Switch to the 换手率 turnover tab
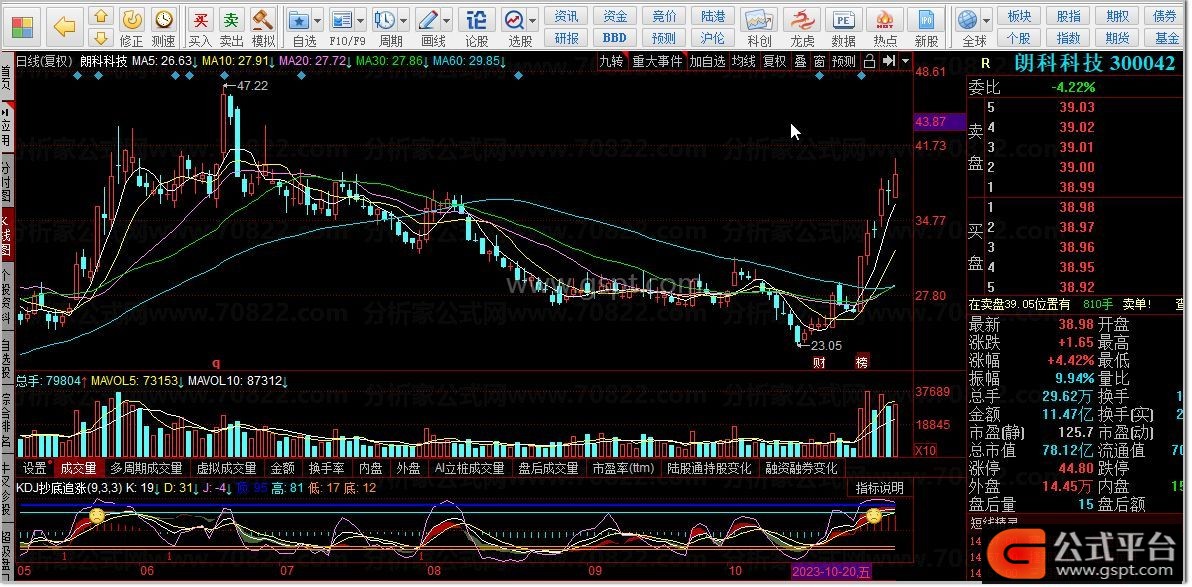Image resolution: width=1192 pixels, height=587 pixels. pyautogui.click(x=326, y=468)
